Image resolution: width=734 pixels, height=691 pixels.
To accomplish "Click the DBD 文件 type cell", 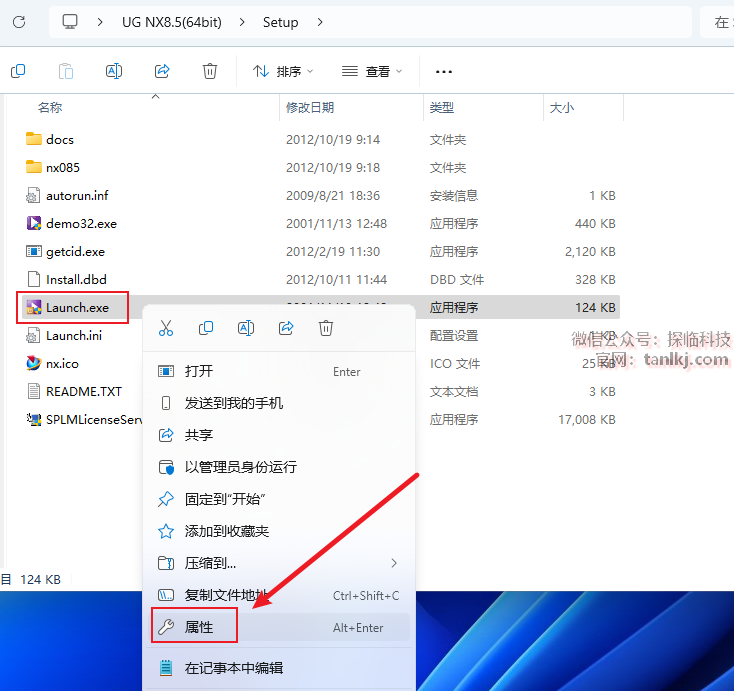I will pos(457,279).
